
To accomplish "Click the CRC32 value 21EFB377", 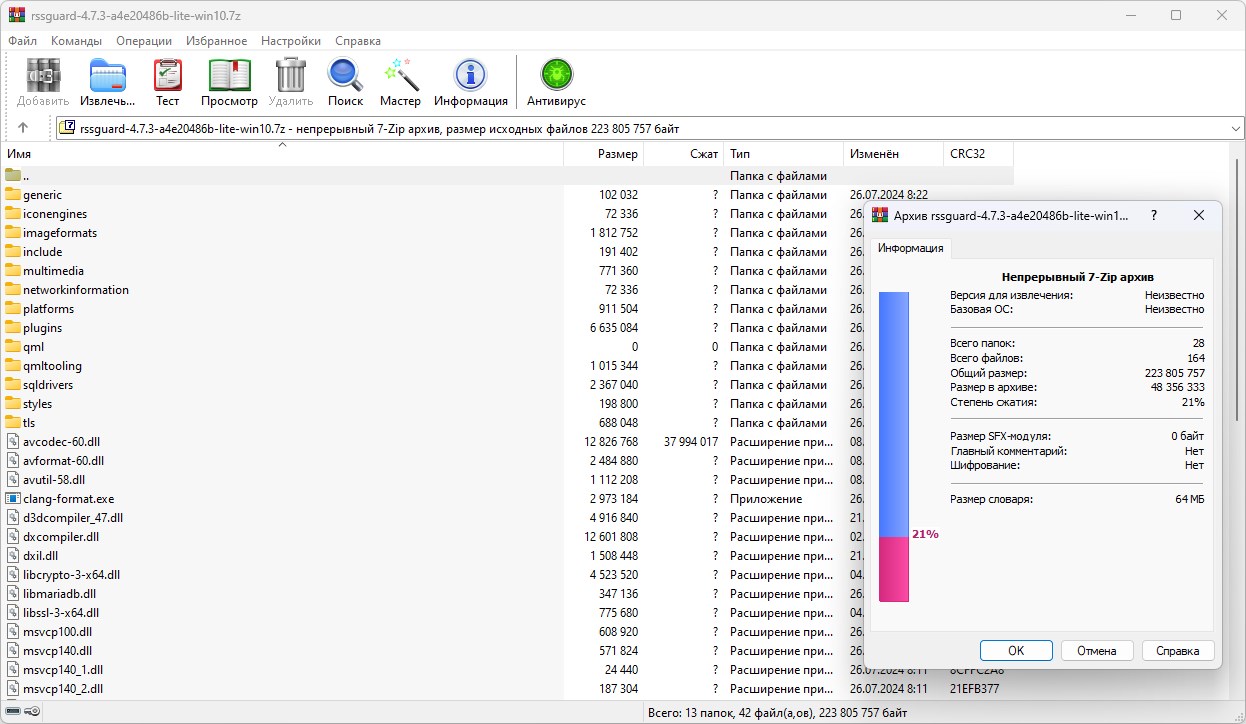I will click(x=975, y=689).
